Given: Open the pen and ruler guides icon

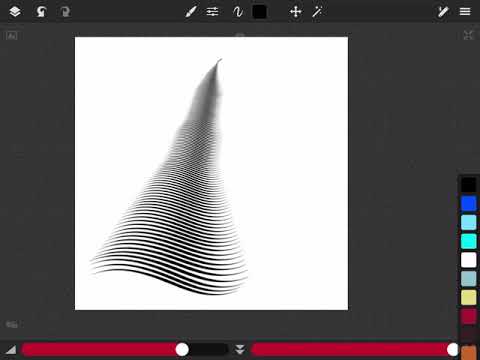Looking at the screenshot, I should (x=442, y=12).
